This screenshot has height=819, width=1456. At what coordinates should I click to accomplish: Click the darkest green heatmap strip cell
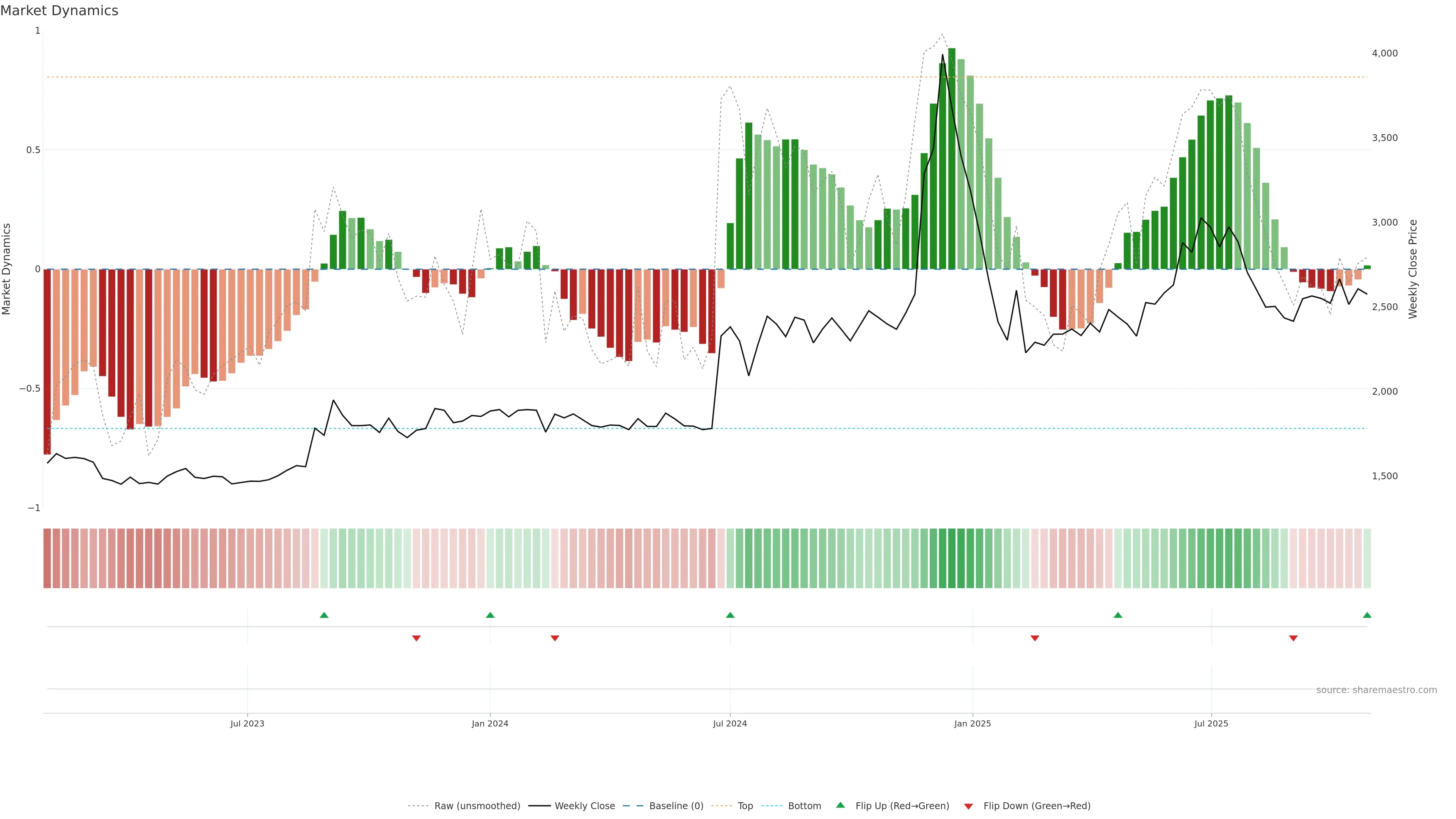click(952, 559)
